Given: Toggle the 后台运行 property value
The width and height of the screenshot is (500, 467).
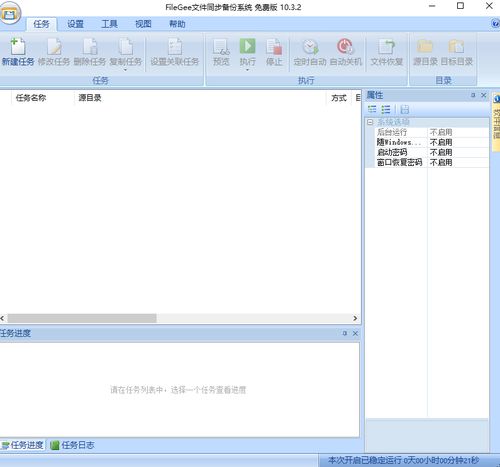Looking at the screenshot, I should click(x=458, y=132).
